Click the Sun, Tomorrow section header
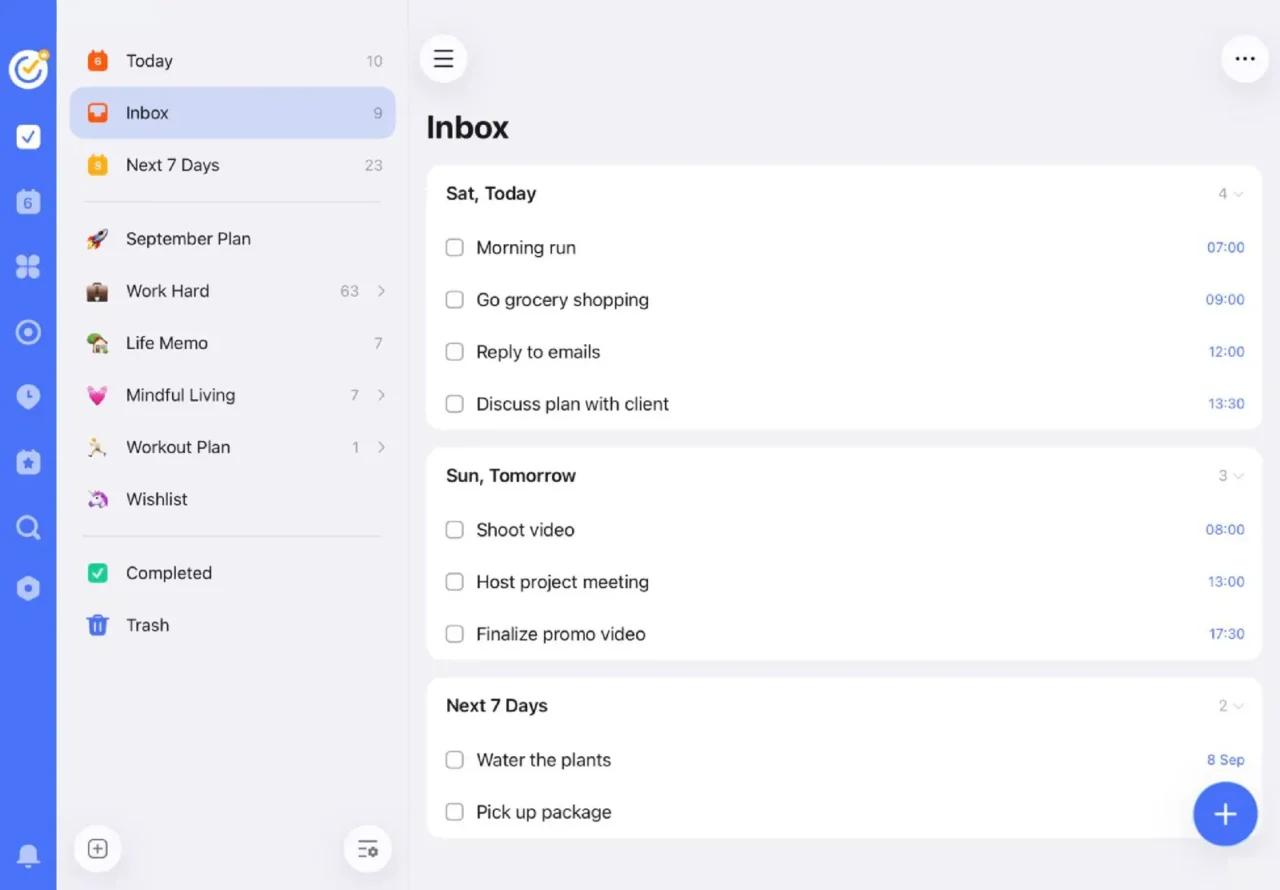 pos(511,475)
